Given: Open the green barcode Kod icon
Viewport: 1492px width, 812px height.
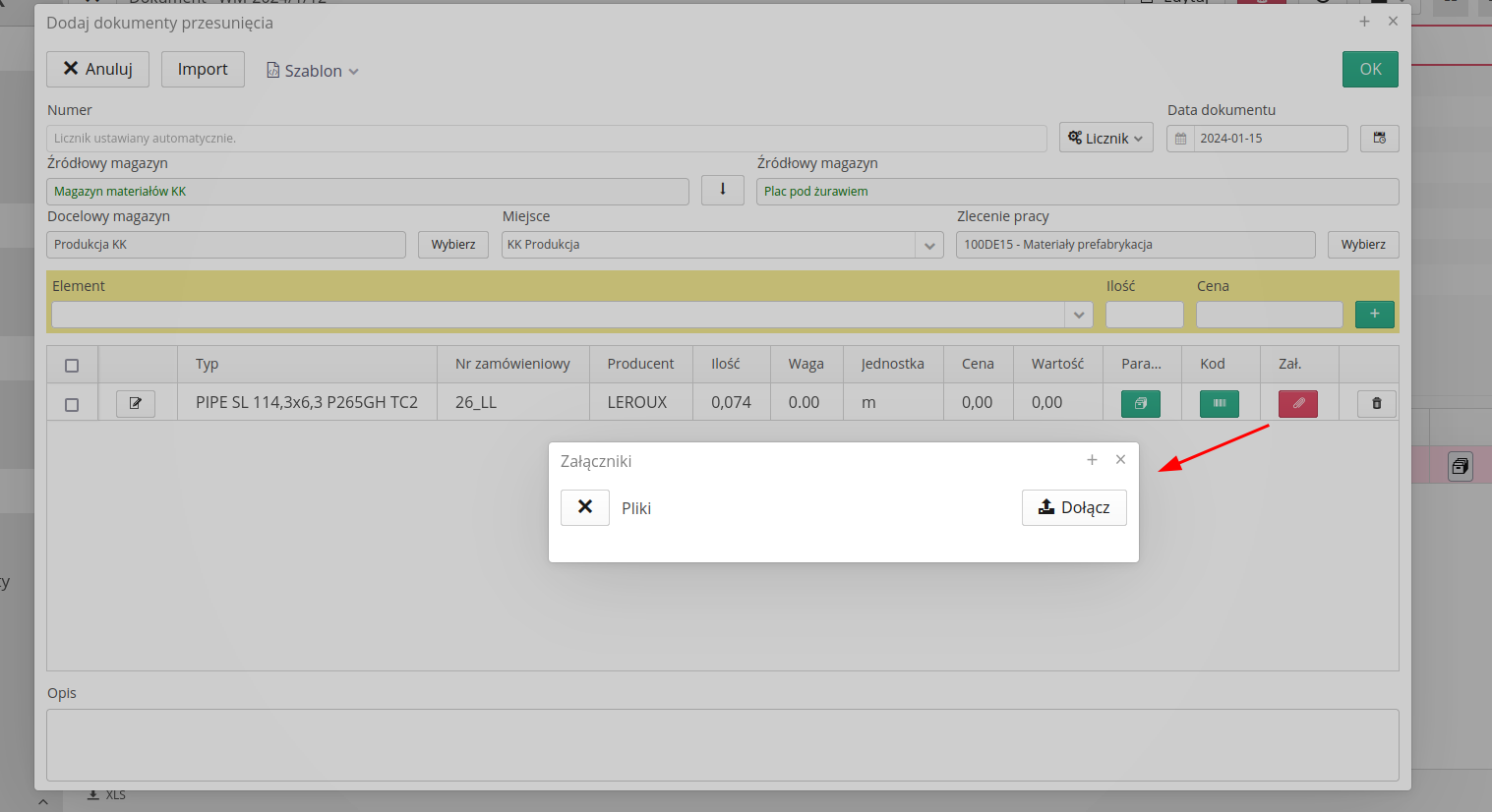Looking at the screenshot, I should tap(1219, 403).
